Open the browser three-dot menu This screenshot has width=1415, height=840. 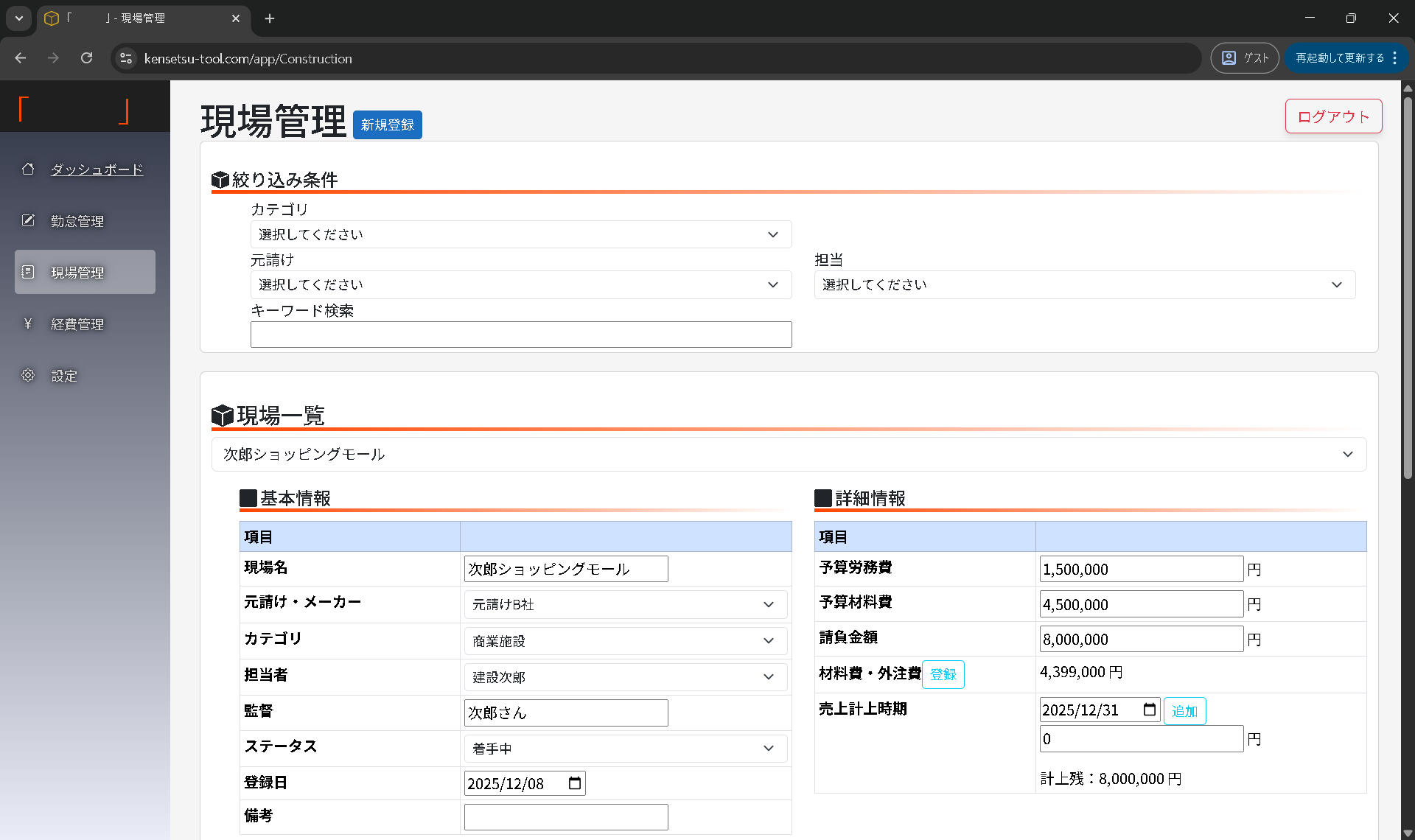click(1395, 57)
